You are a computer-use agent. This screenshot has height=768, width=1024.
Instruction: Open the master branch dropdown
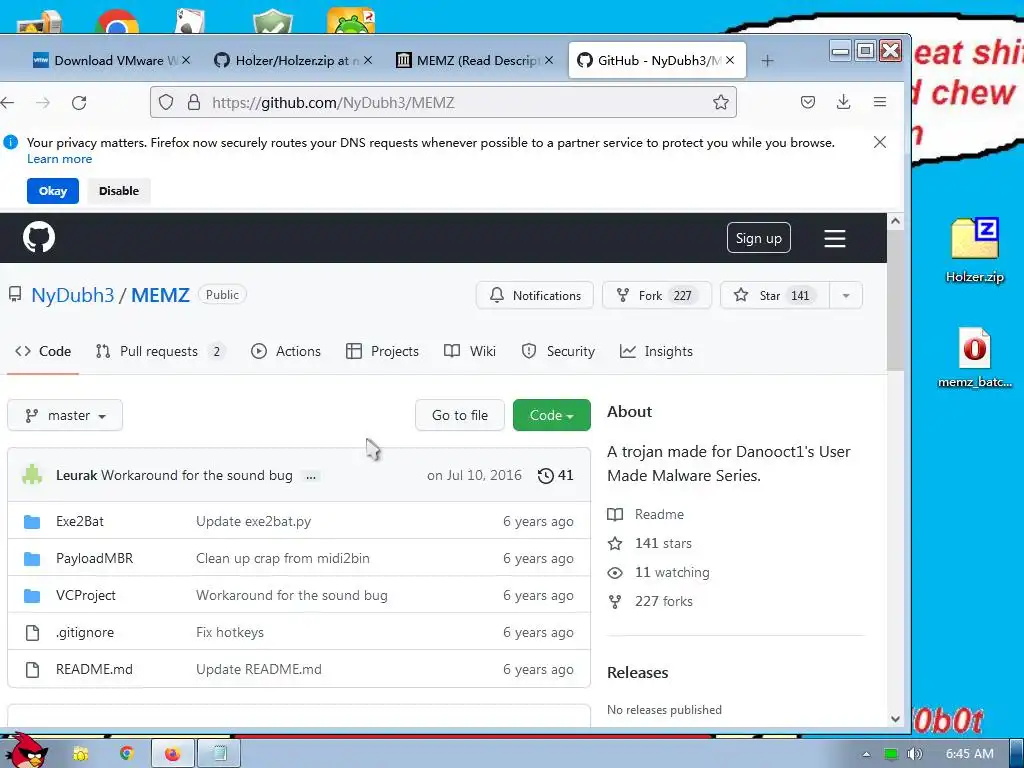[65, 415]
